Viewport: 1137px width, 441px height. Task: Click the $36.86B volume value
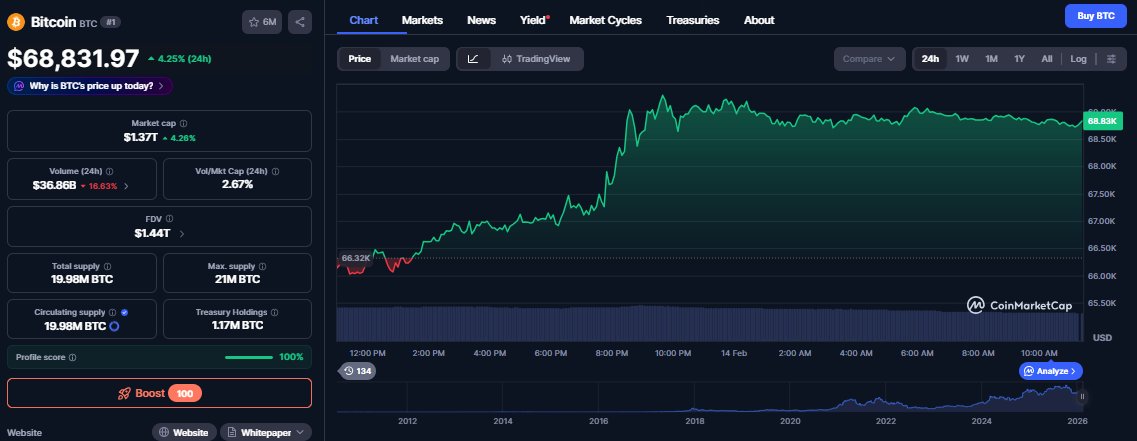[54, 185]
